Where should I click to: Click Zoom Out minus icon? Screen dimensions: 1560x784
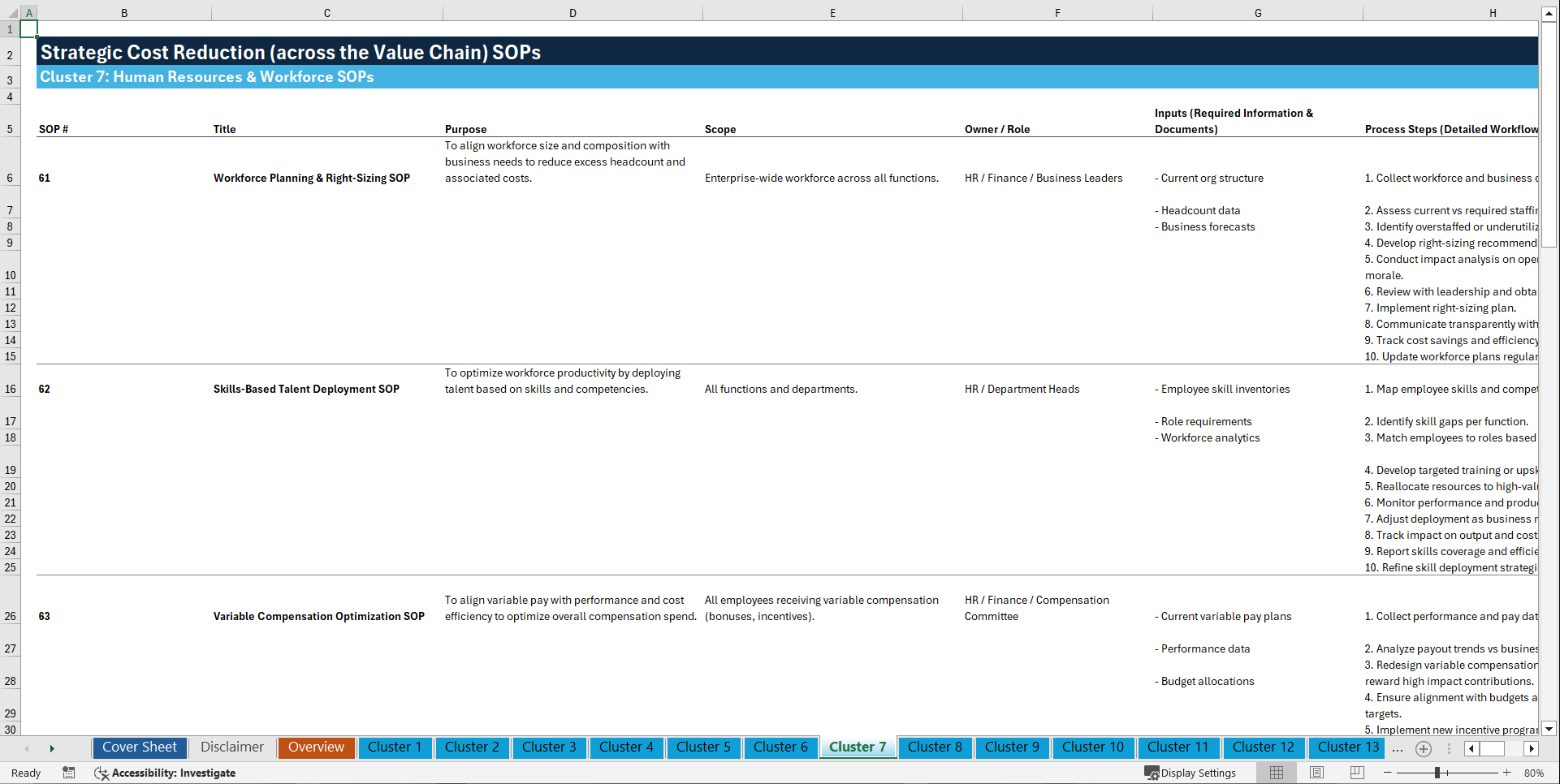pyautogui.click(x=1388, y=773)
